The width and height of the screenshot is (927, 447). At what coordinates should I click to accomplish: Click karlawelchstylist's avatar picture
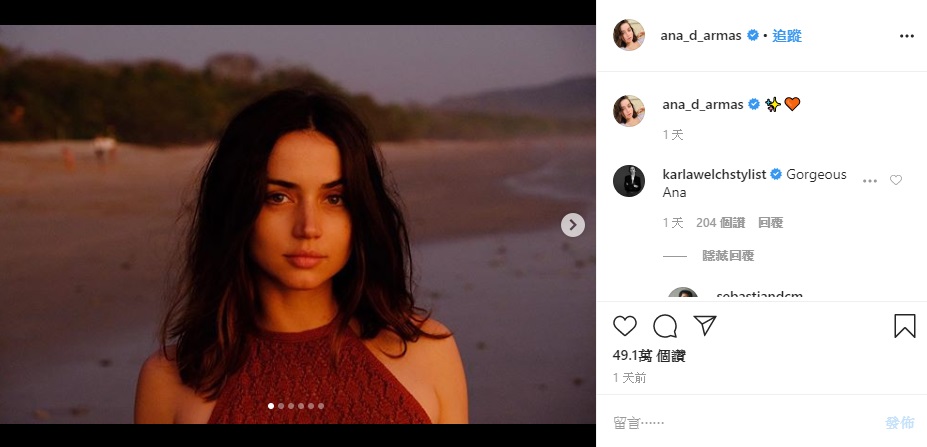(x=628, y=181)
